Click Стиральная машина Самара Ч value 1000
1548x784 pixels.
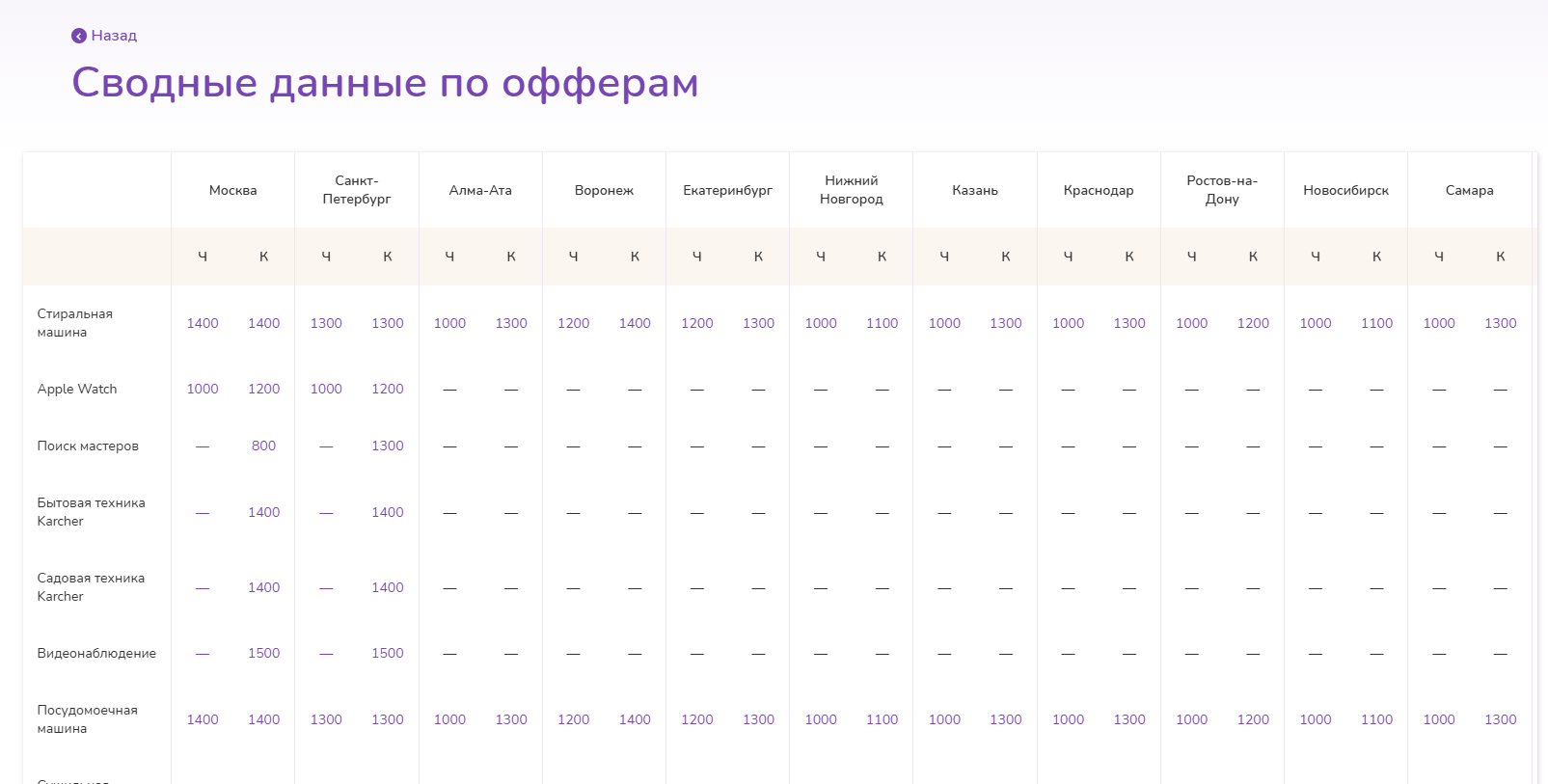(x=1439, y=323)
